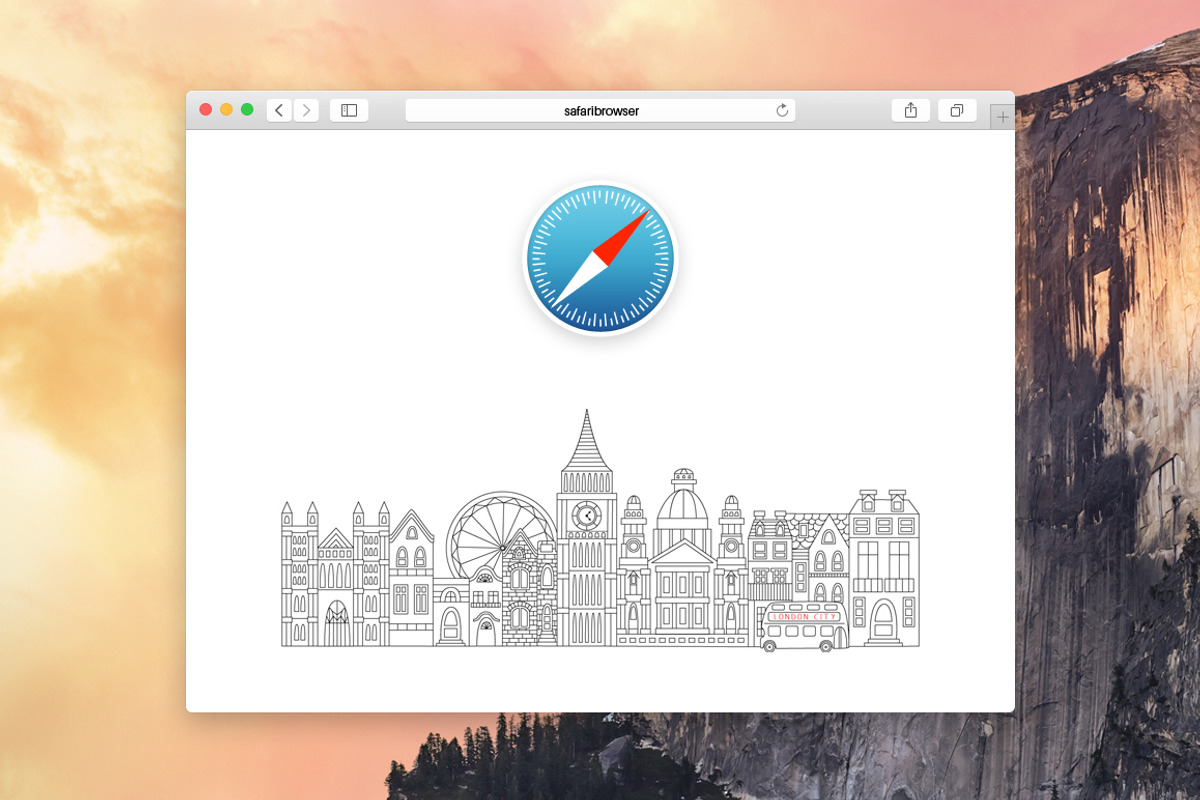Add a new tab with the plus button
Viewport: 1200px width, 800px height.
1003,117
